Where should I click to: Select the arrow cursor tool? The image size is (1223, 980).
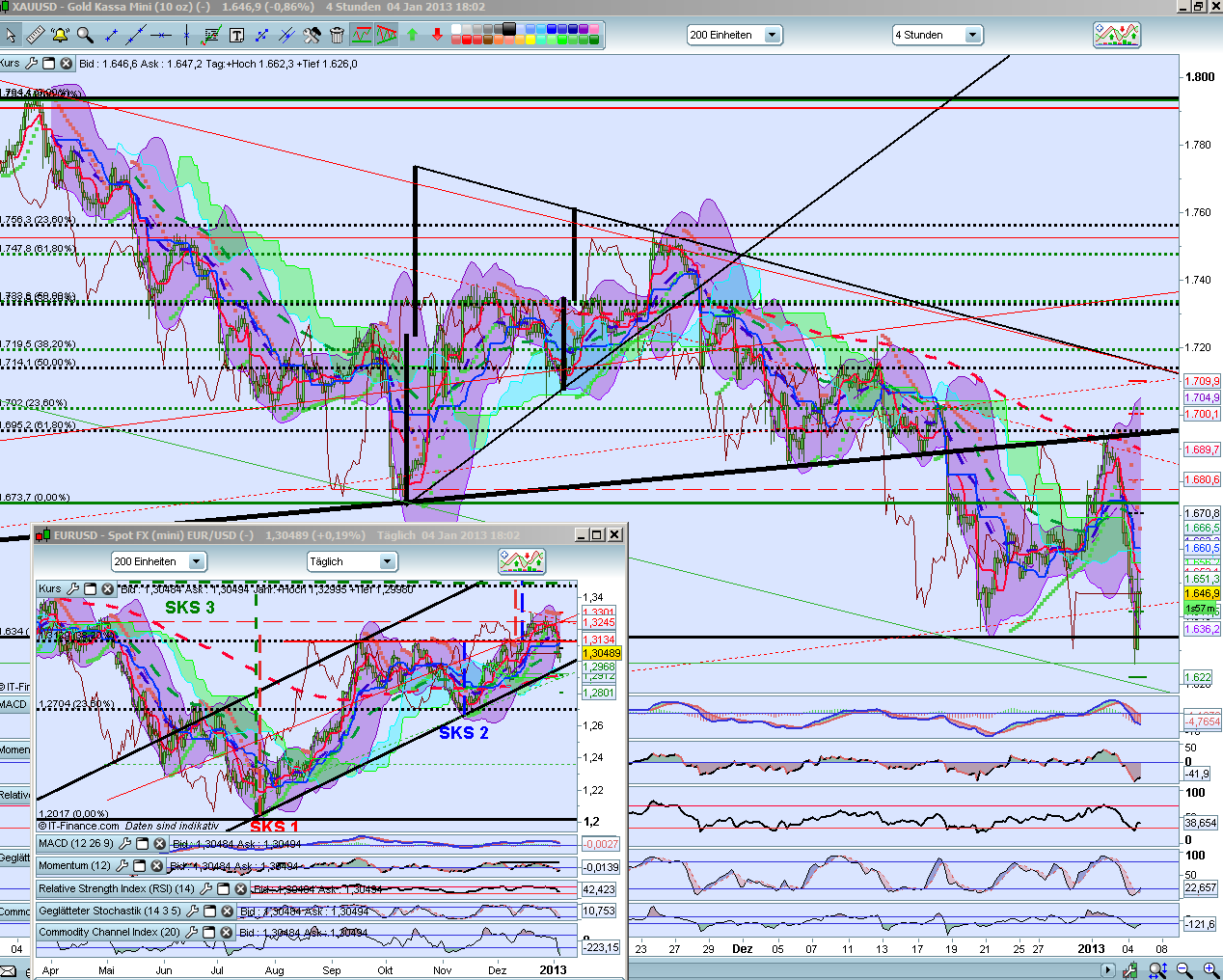tap(11, 36)
